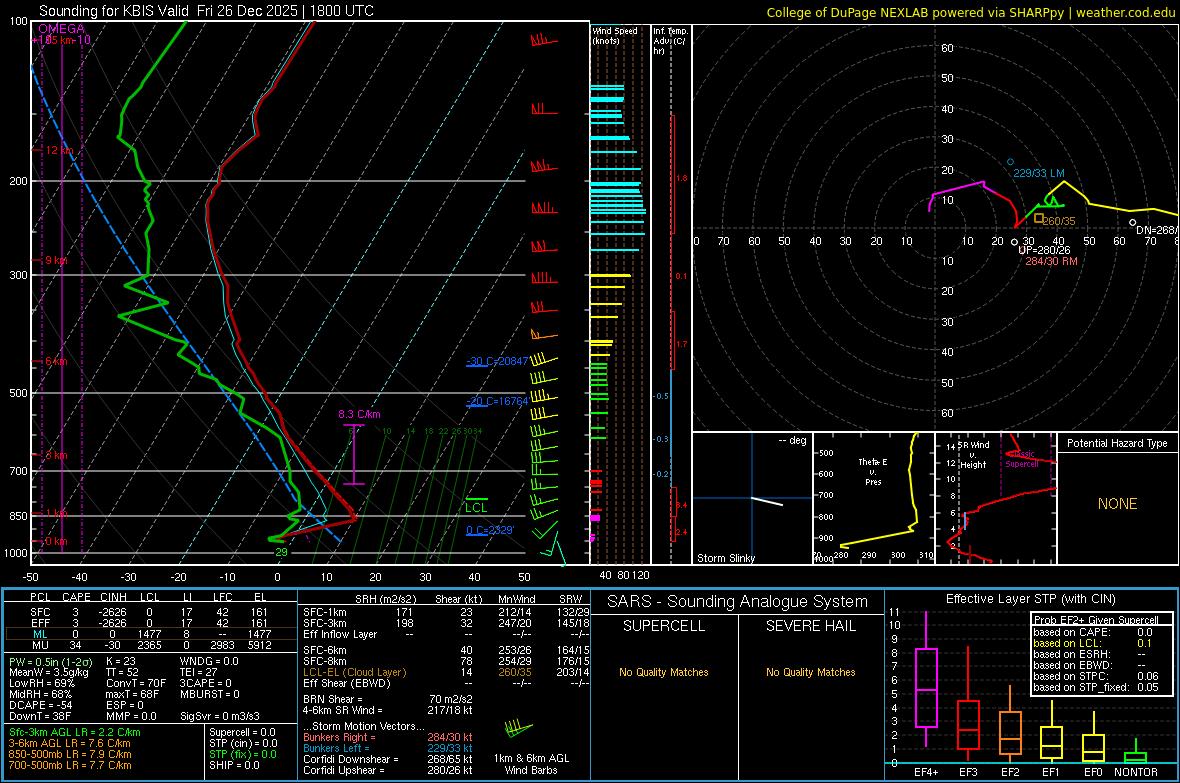Click the '284/30 RM' hodograph label
Screen dimensions: 1180x783
click(1051, 261)
